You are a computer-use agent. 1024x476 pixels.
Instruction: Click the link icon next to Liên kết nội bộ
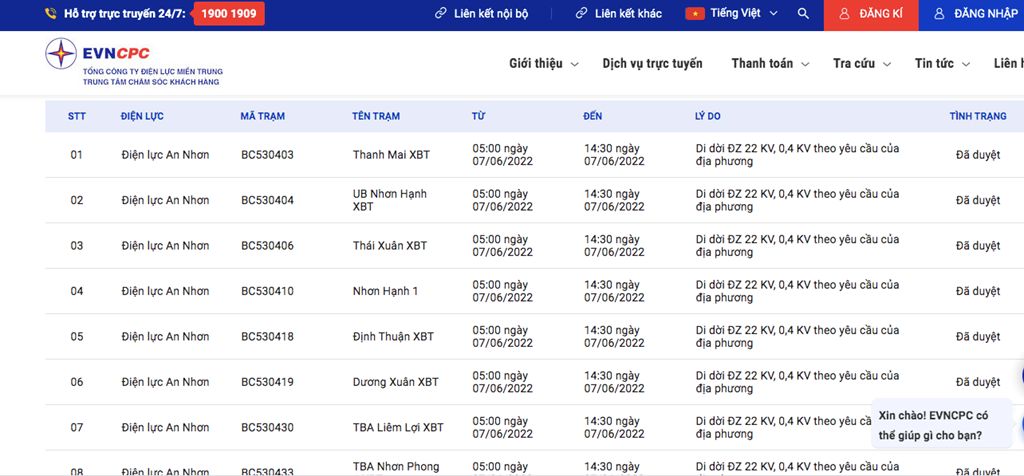441,14
